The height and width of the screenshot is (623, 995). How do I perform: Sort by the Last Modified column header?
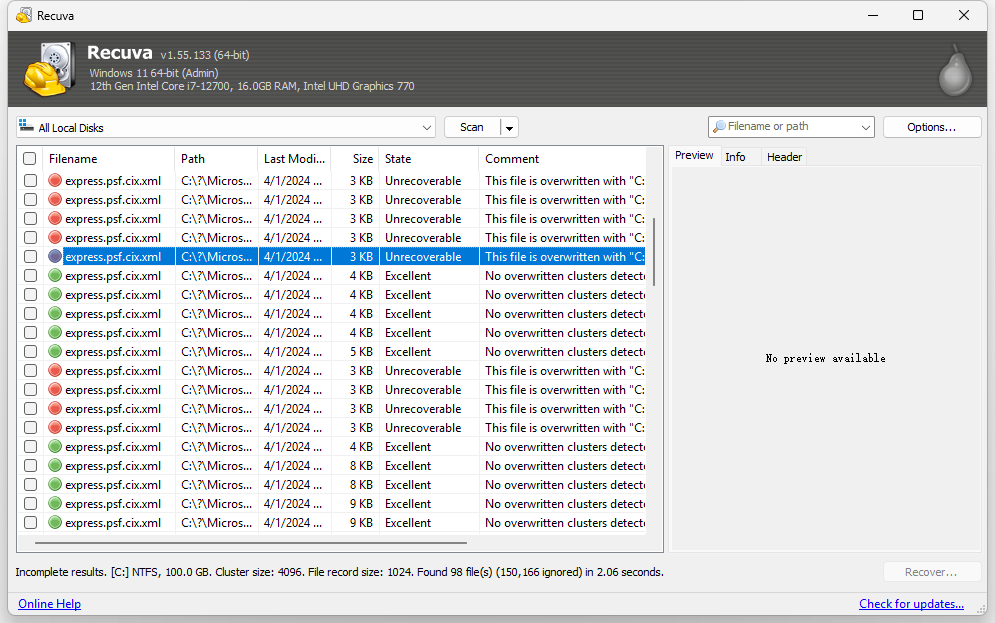(294, 159)
